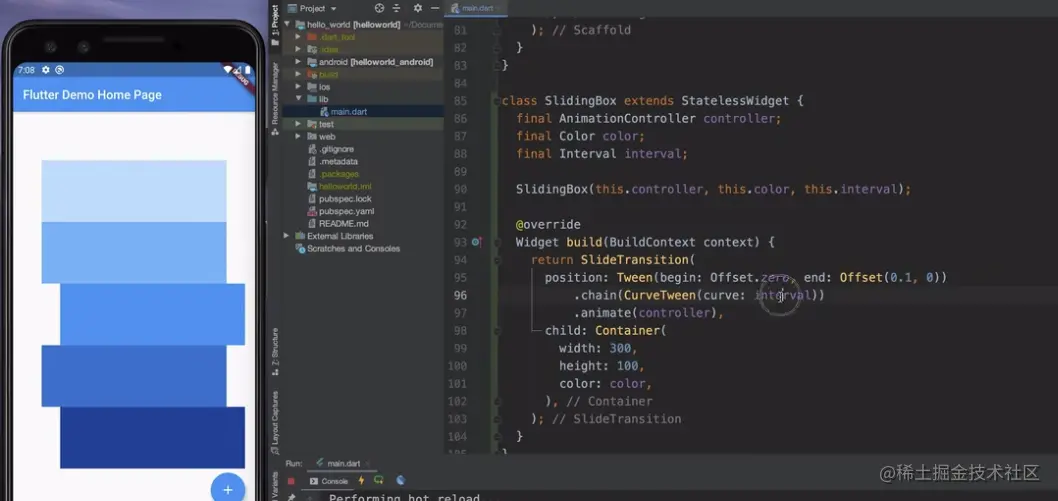Expand the android folder

tap(298, 61)
